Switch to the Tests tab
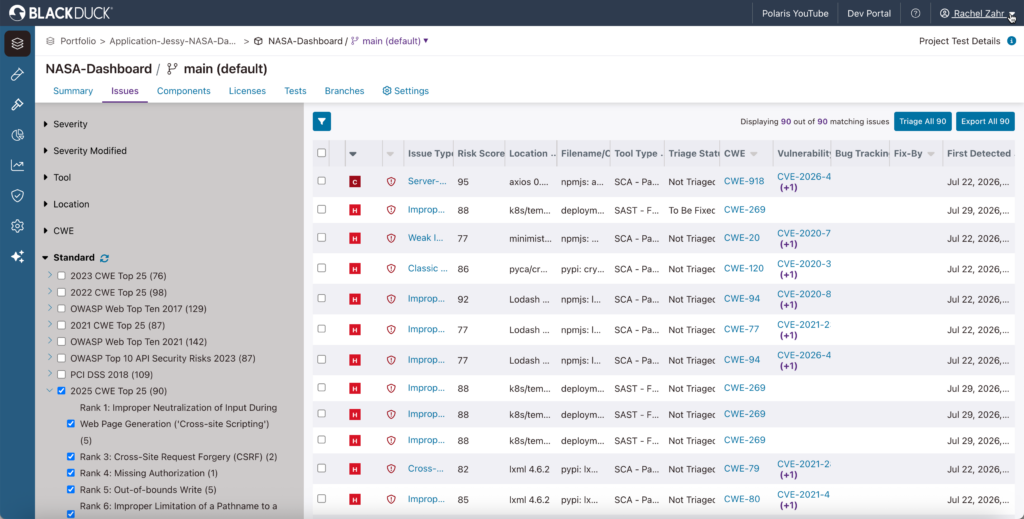This screenshot has height=519, width=1024. (295, 91)
